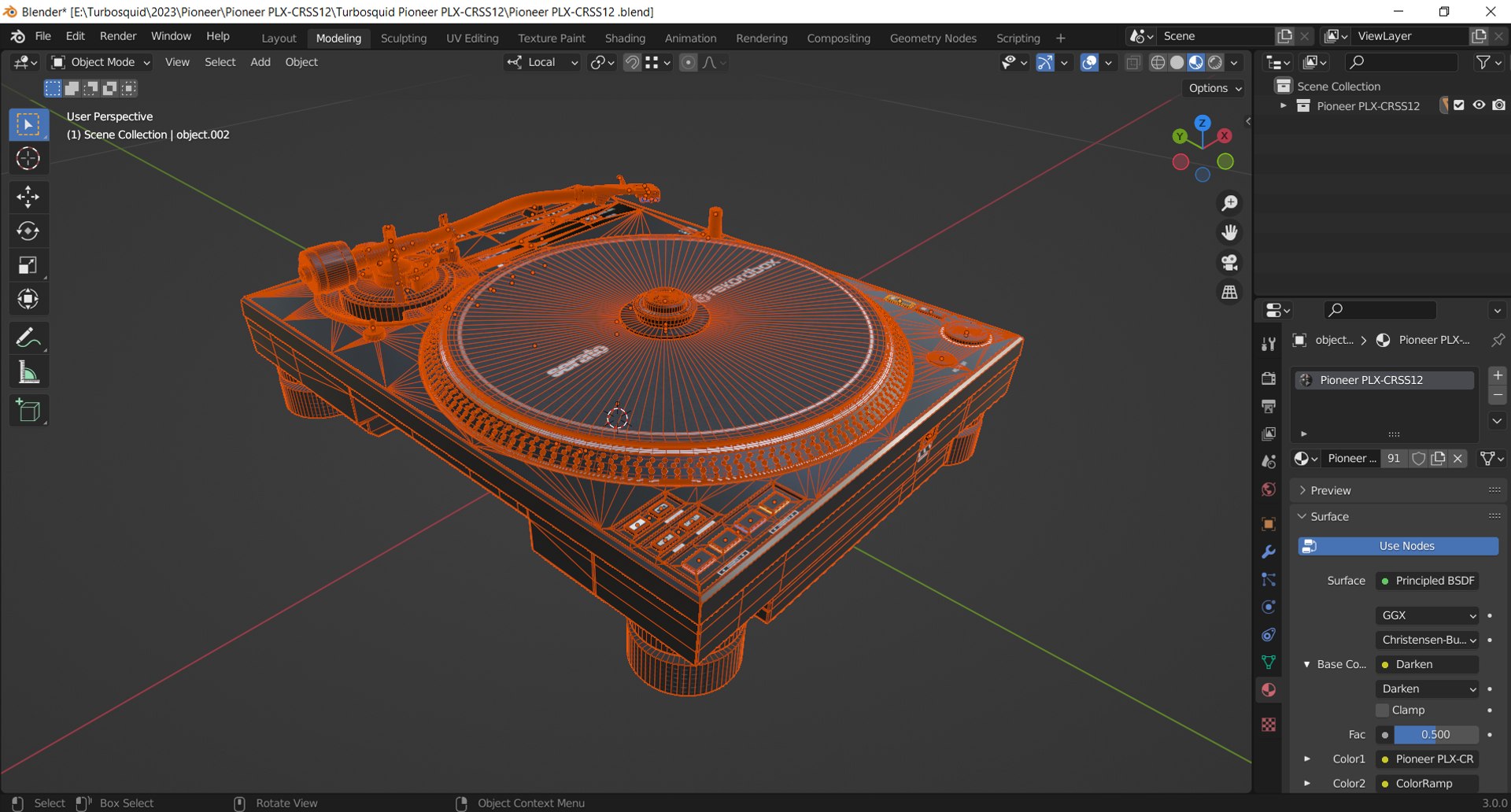Image resolution: width=1511 pixels, height=812 pixels.
Task: Open the Darken blend mode dropdown
Action: click(1427, 688)
